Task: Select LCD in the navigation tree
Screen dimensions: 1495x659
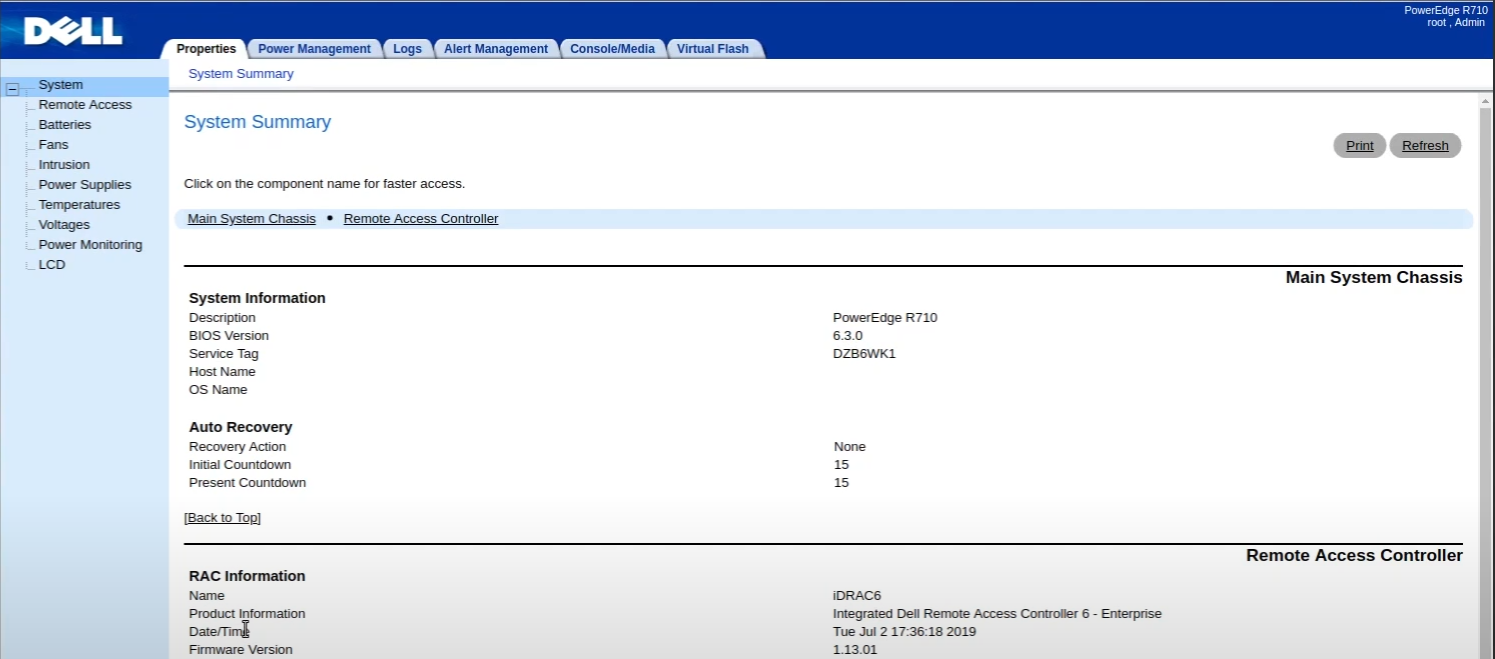Action: tap(52, 265)
